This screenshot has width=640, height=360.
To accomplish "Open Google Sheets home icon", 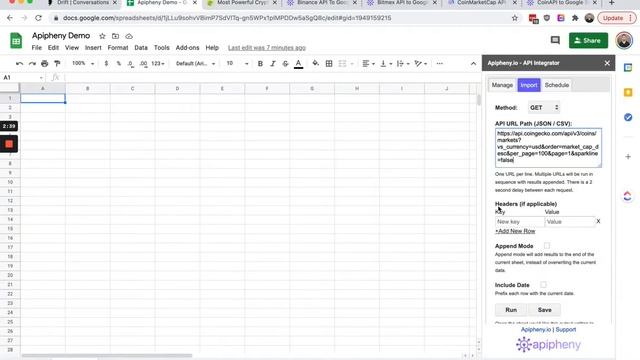I will [16, 40].
